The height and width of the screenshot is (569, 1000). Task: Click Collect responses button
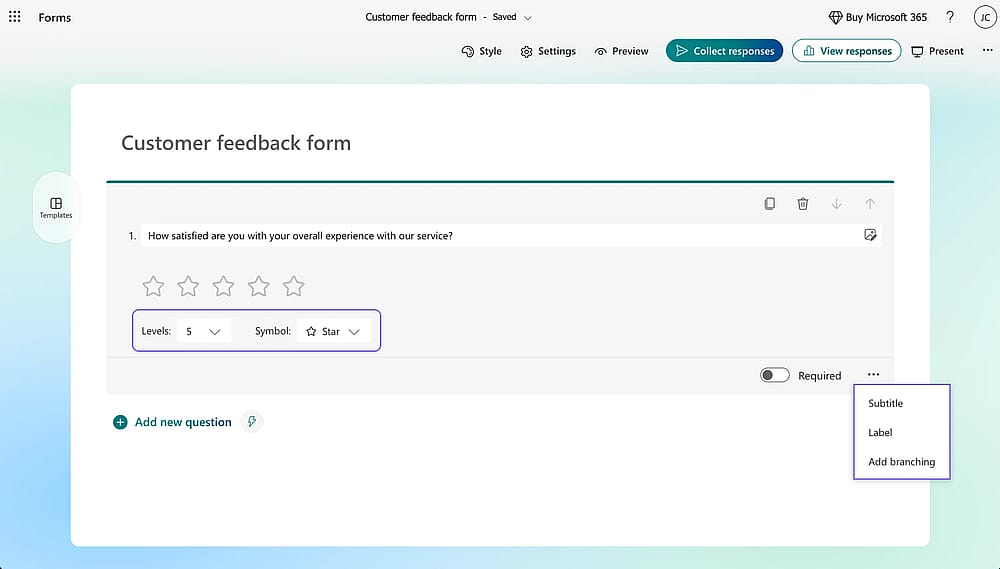[x=724, y=51]
